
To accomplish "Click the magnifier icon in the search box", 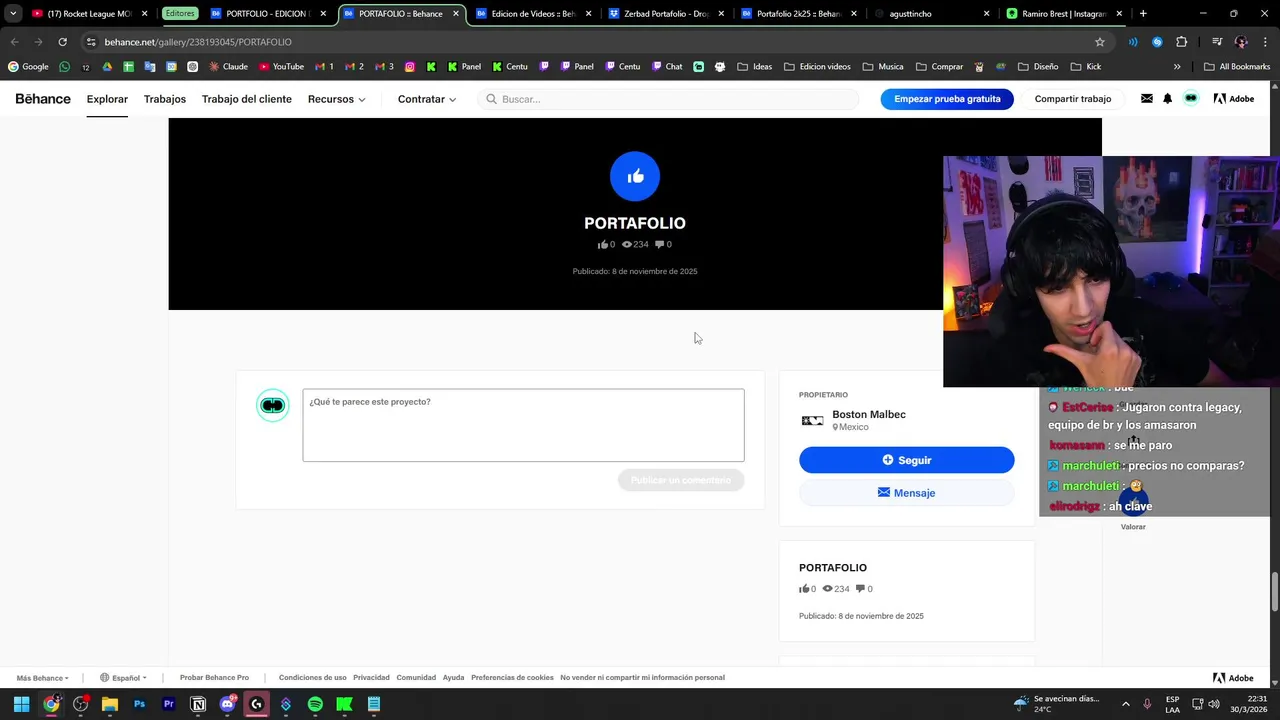I will tap(491, 99).
